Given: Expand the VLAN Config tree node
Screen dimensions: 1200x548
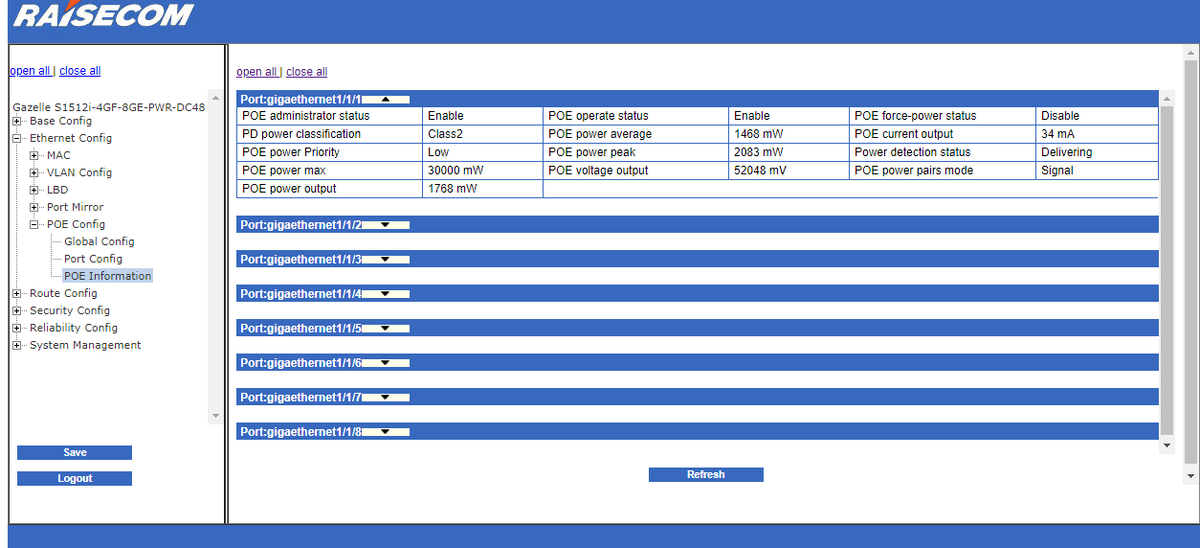Looking at the screenshot, I should coord(35,172).
